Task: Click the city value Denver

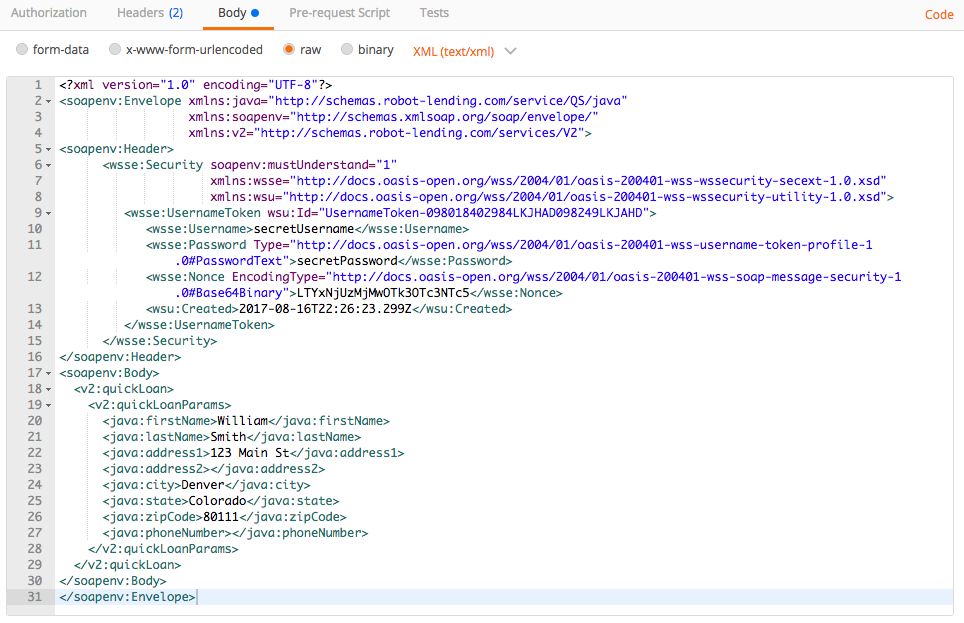Action: [x=203, y=485]
